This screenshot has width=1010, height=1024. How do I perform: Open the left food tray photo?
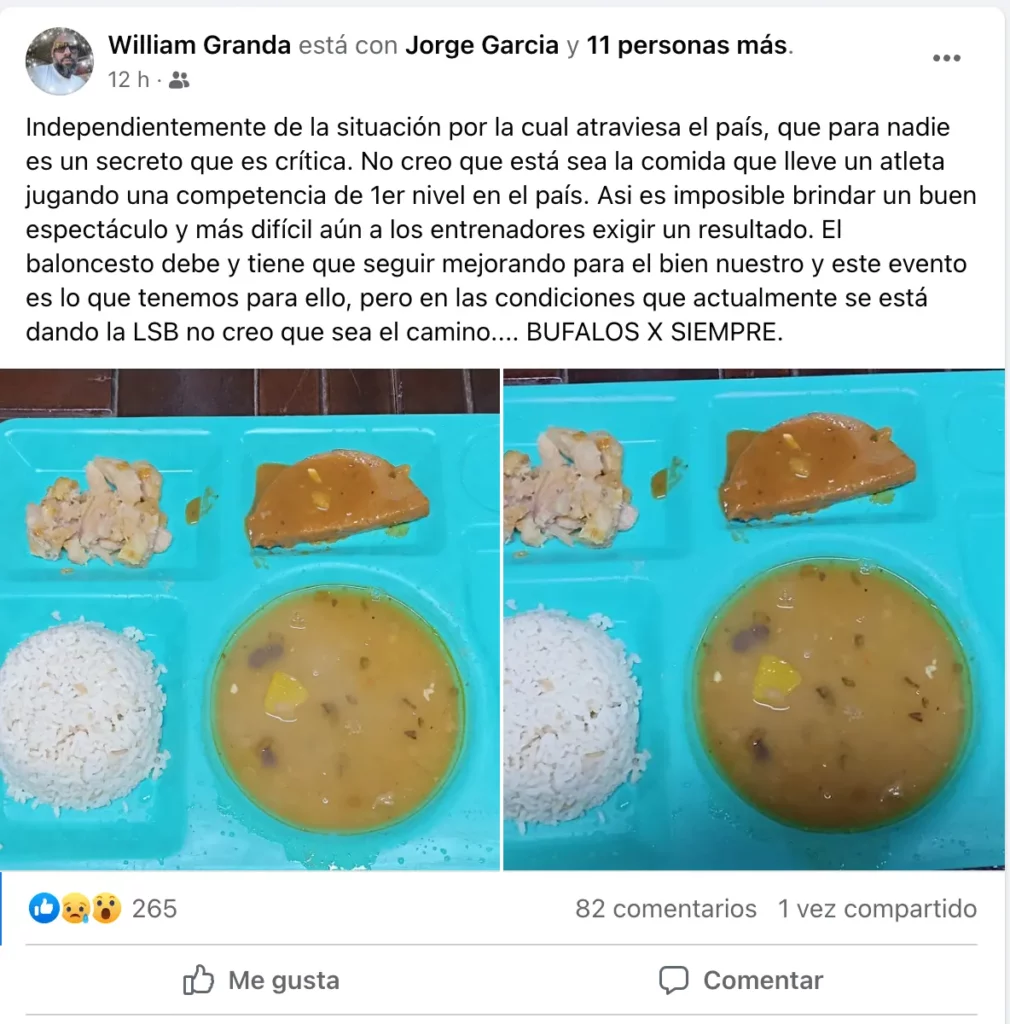click(250, 620)
